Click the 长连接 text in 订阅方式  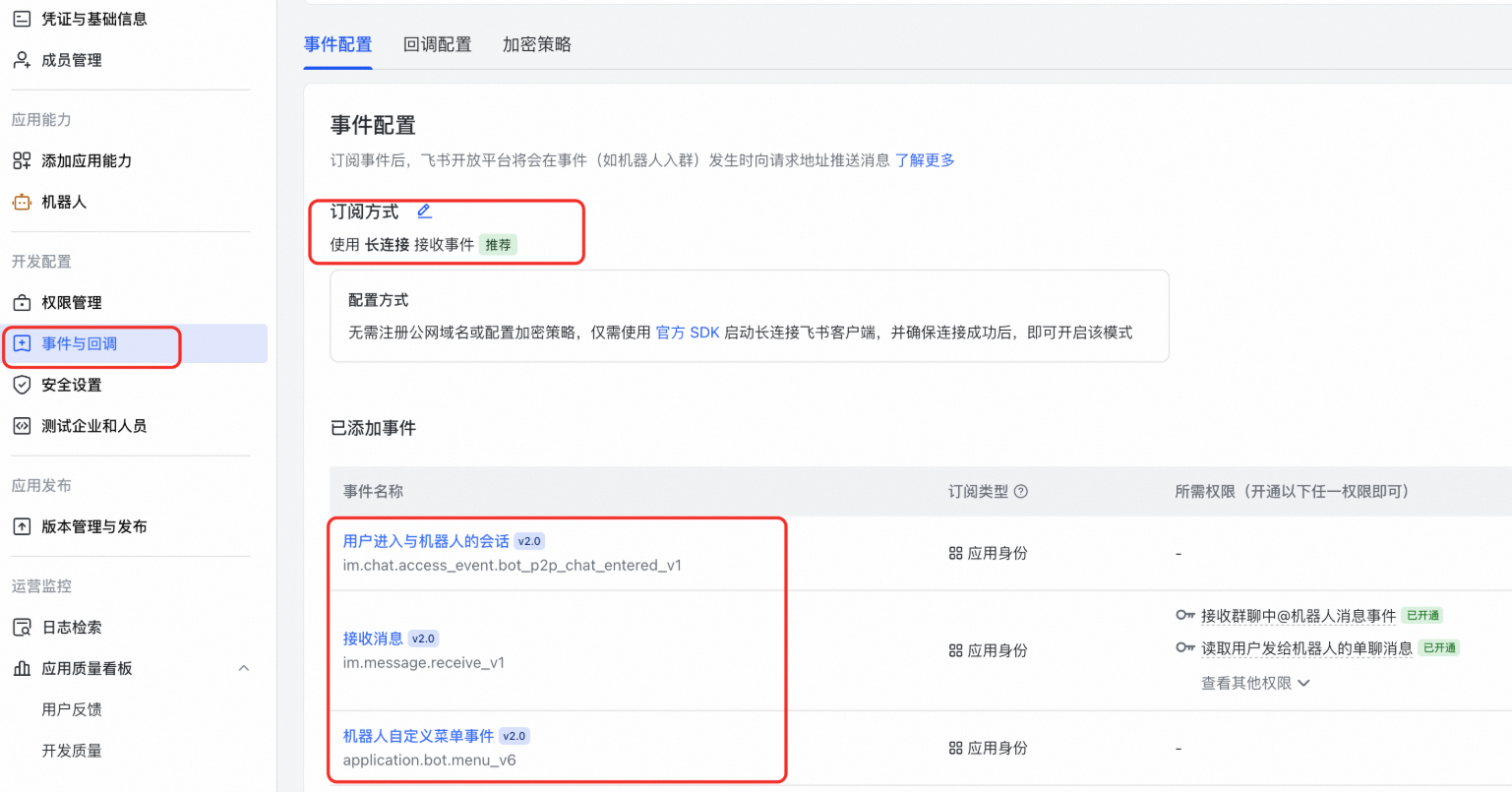[388, 245]
